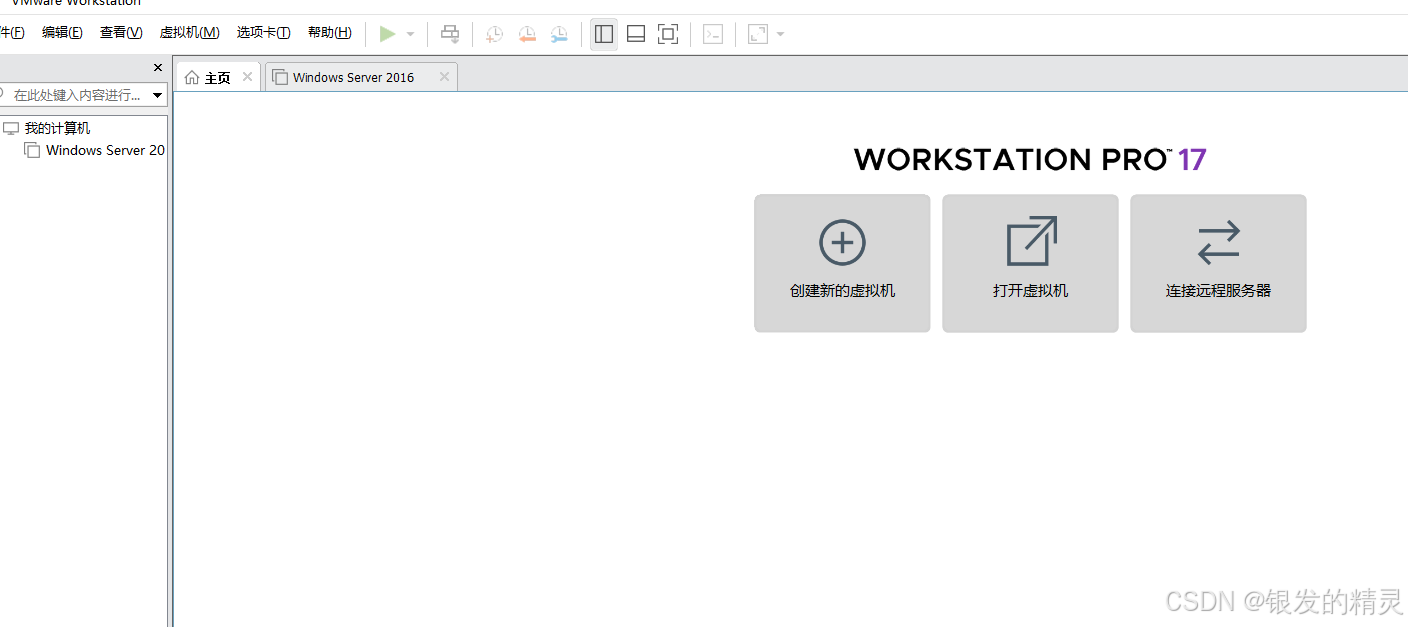Switch to the 主页 tab
The image size is (1408, 627).
pyautogui.click(x=218, y=78)
